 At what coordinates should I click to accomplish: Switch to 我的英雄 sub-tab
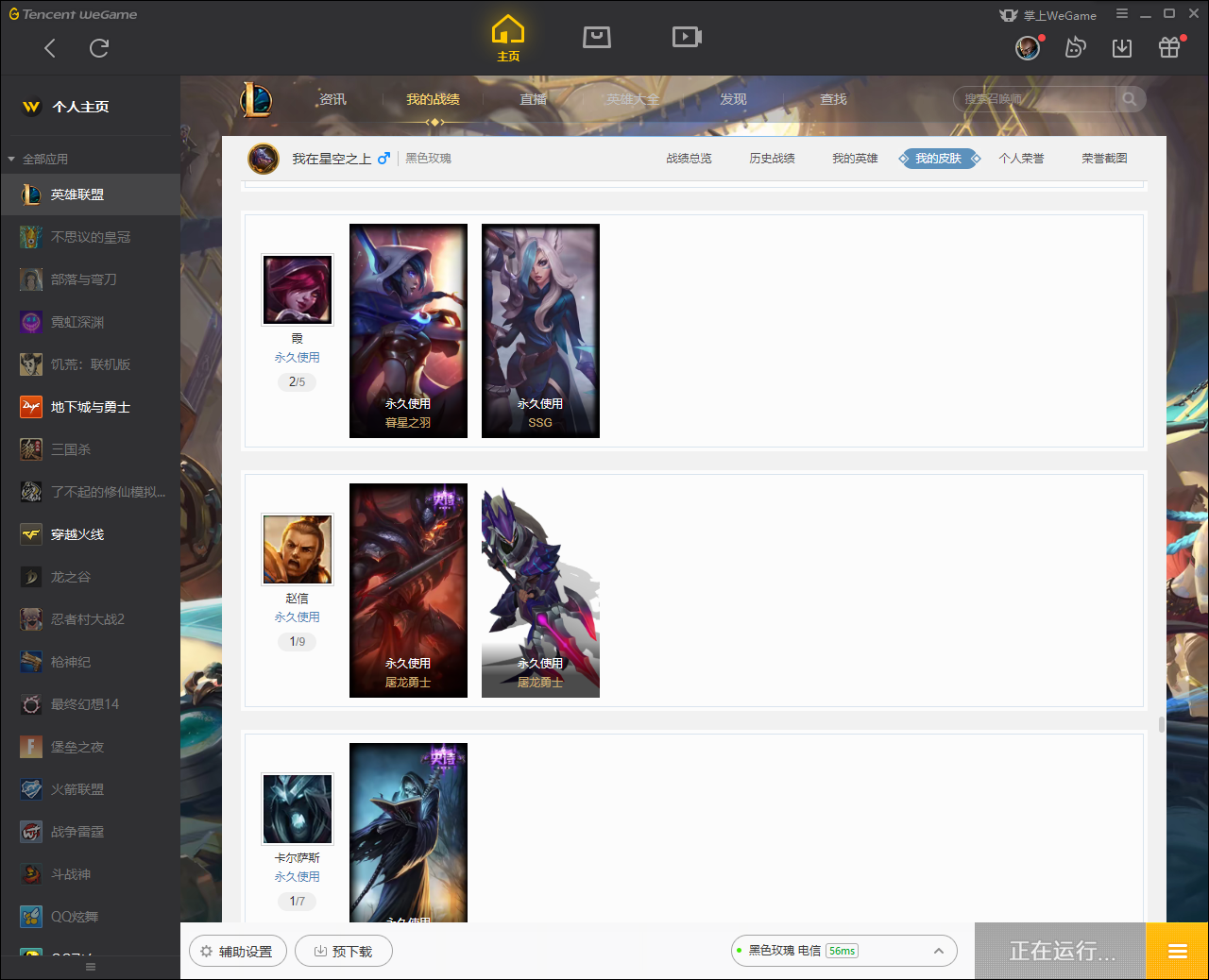(x=855, y=159)
